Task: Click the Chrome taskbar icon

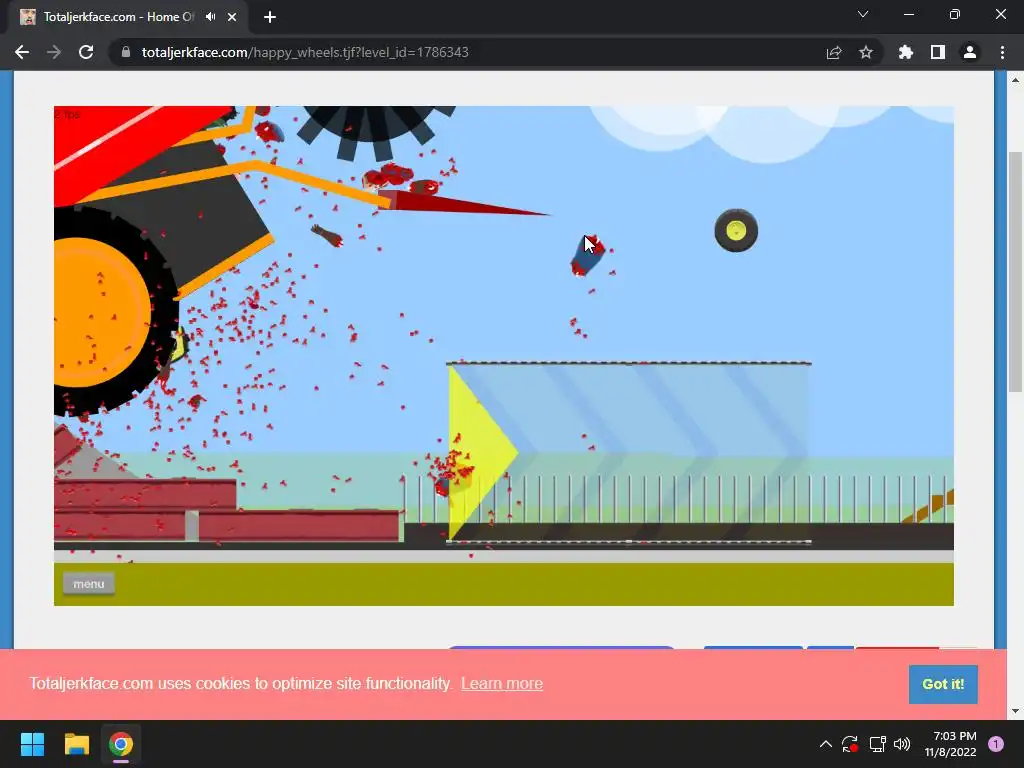Action: (x=121, y=744)
